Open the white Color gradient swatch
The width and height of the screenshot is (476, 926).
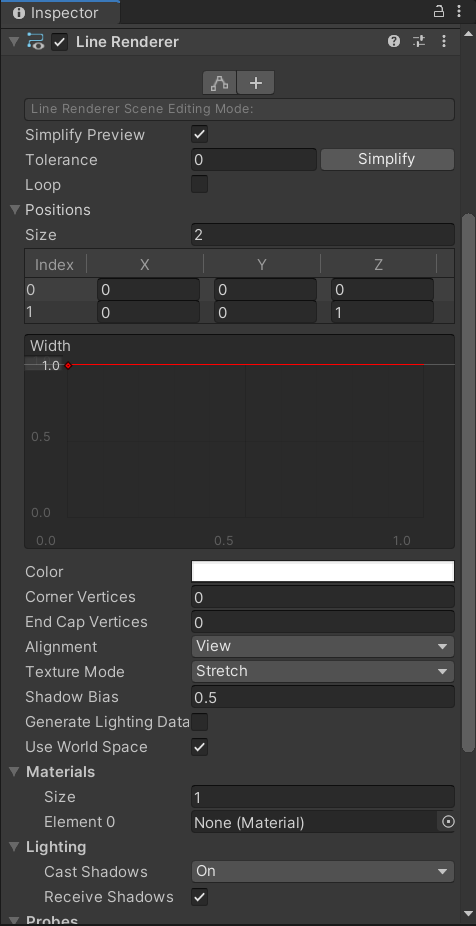(x=322, y=571)
